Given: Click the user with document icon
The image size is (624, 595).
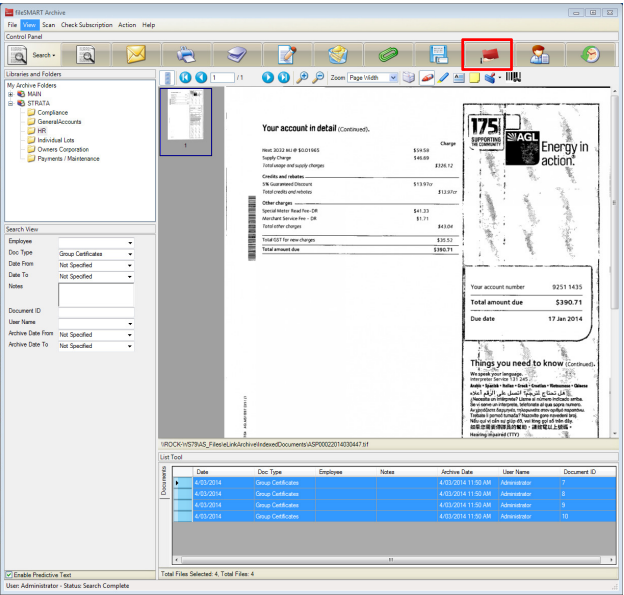Looking at the screenshot, I should [x=540, y=55].
